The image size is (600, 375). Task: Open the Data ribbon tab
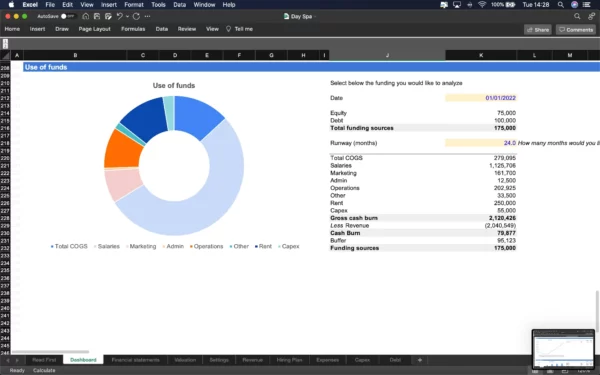(x=161, y=29)
